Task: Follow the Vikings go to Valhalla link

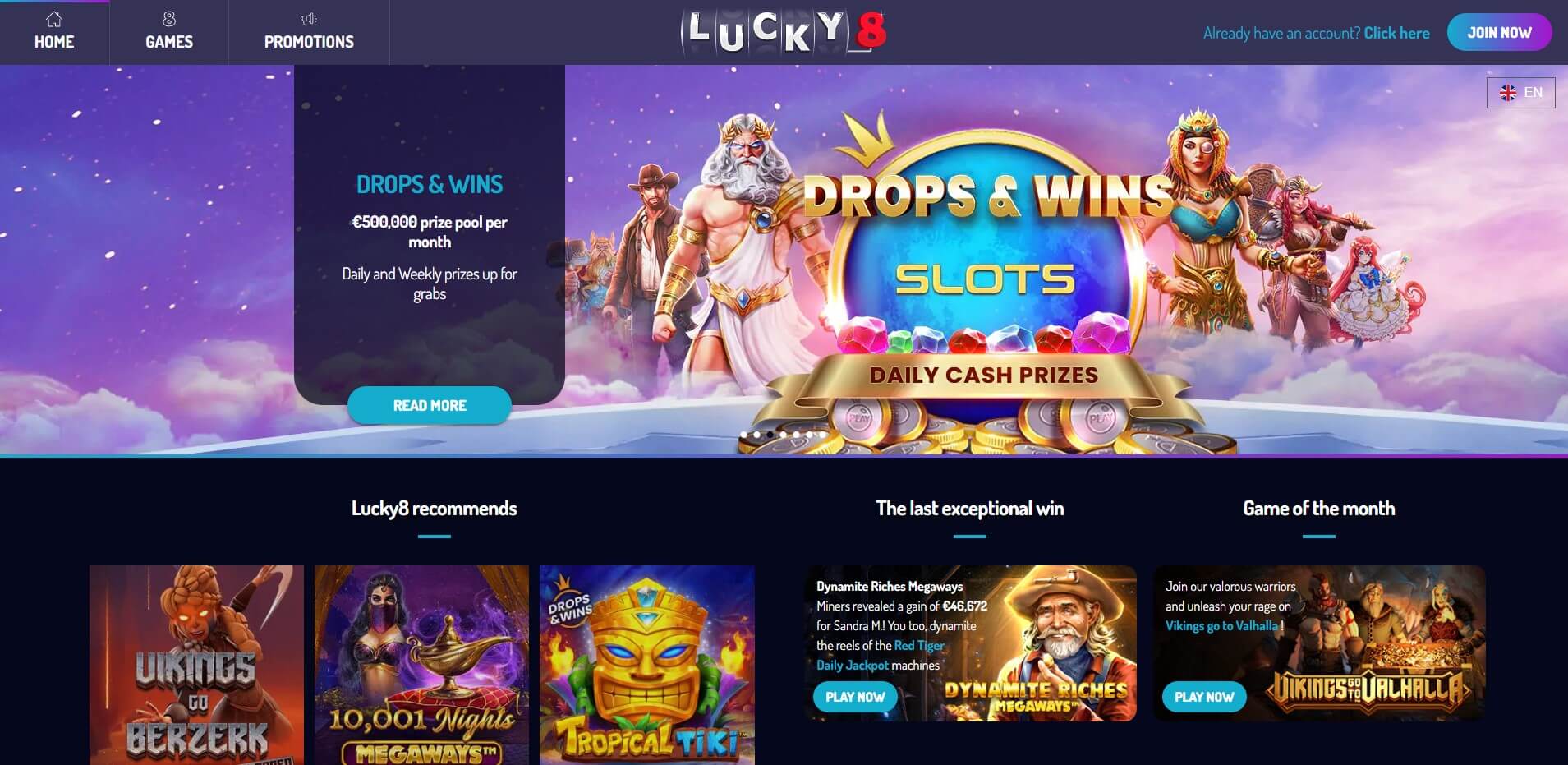Action: [1221, 626]
